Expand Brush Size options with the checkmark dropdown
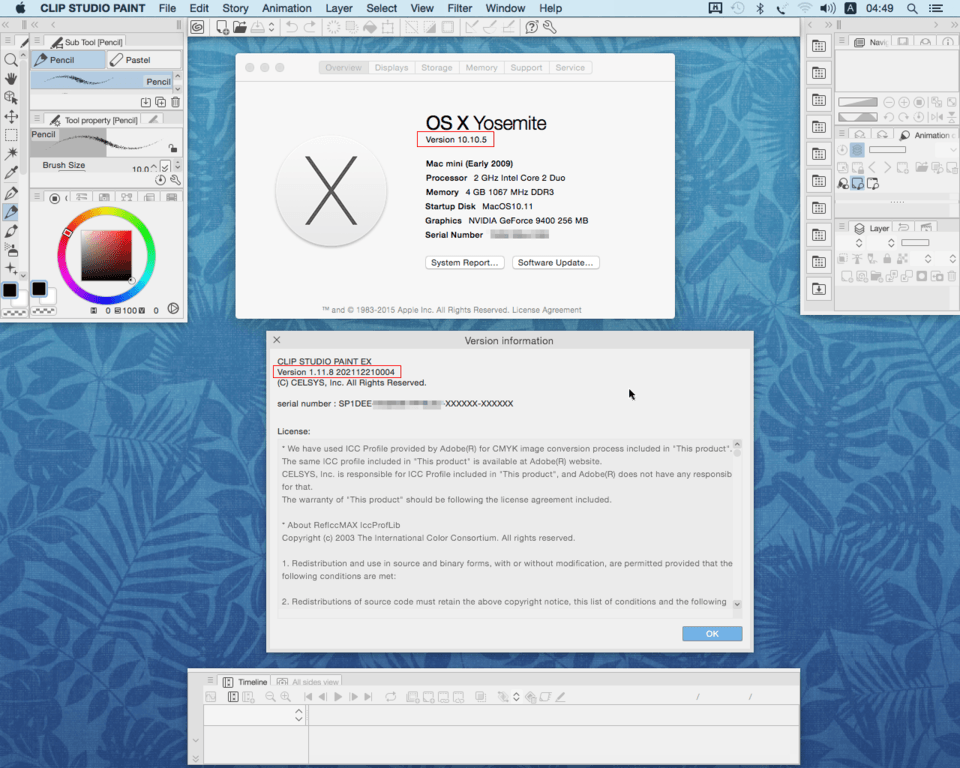960x768 pixels. coord(165,166)
